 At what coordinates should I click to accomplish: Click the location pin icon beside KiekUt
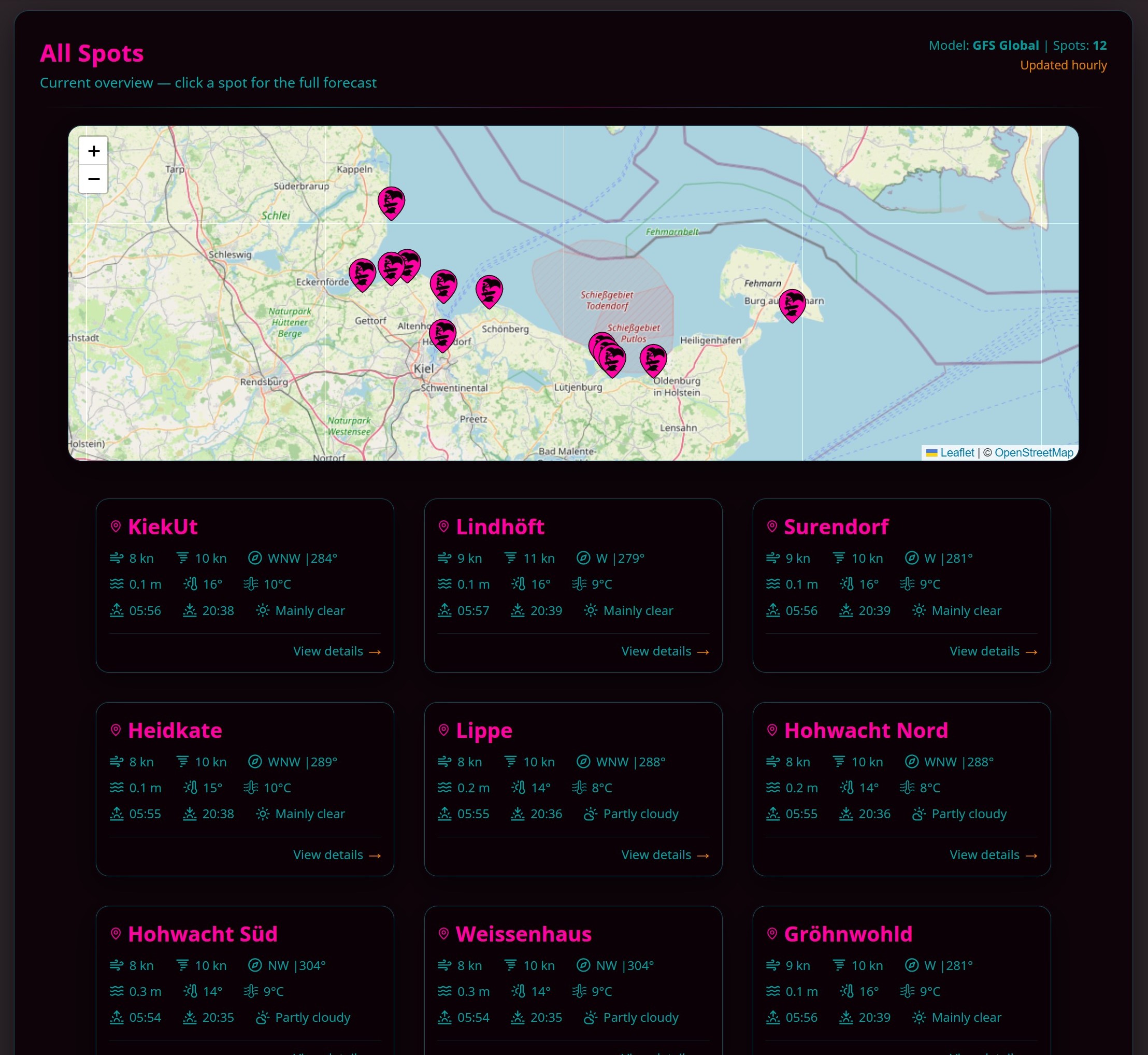point(116,526)
